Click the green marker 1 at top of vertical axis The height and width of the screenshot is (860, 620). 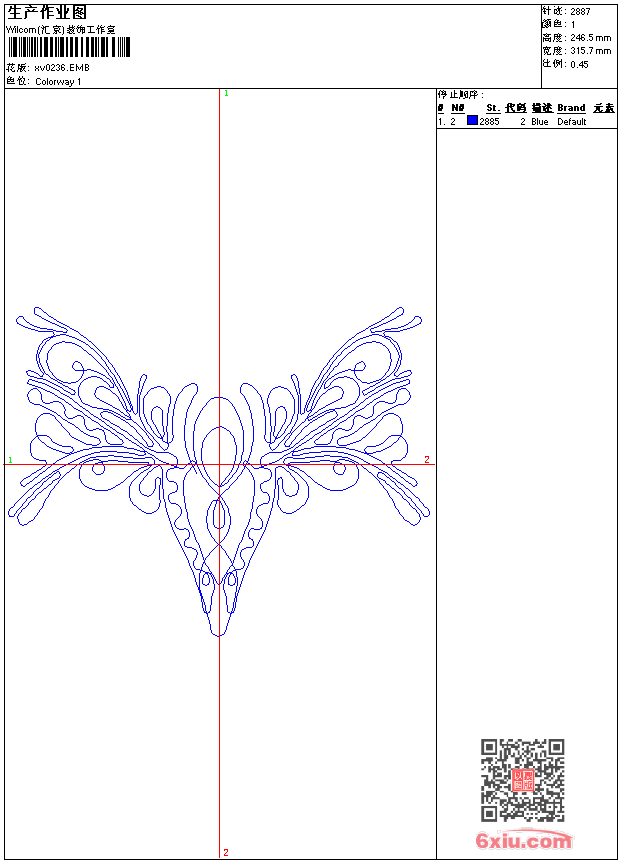point(226,93)
